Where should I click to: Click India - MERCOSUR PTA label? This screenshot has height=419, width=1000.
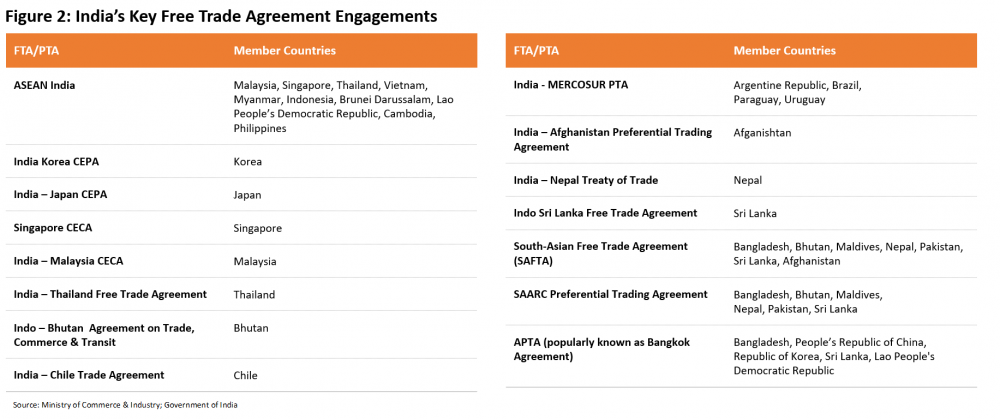pos(571,84)
